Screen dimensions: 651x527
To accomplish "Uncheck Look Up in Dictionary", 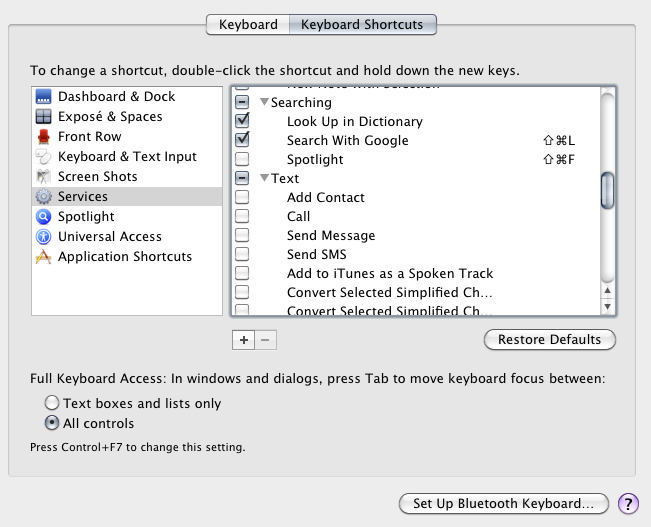I will click(242, 121).
